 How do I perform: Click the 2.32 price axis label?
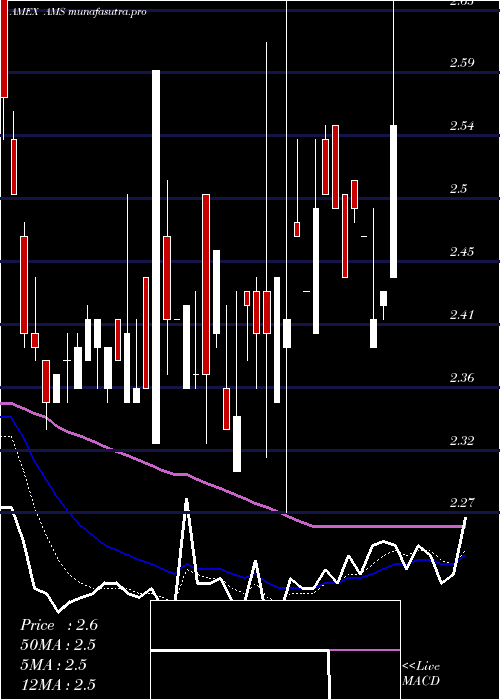(462, 441)
